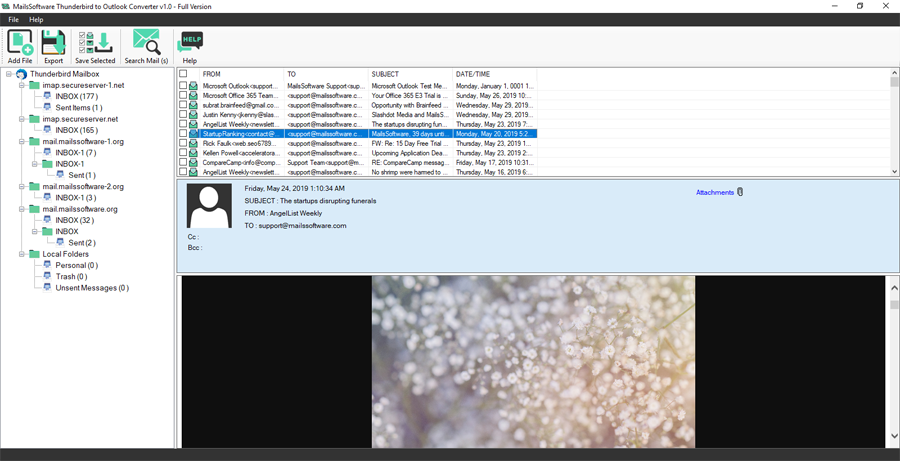This screenshot has width=900, height=461.
Task: Click the Local Folders folder icon
Action: (x=34, y=254)
